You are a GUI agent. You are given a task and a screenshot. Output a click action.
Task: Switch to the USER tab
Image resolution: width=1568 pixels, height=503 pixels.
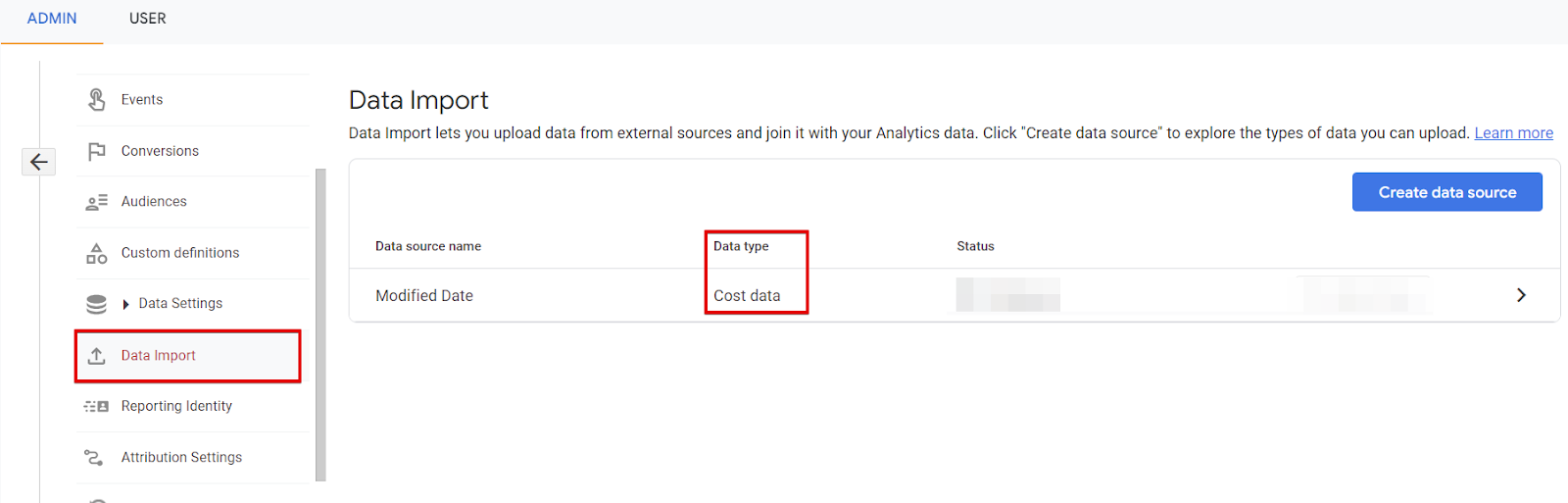coord(147,19)
